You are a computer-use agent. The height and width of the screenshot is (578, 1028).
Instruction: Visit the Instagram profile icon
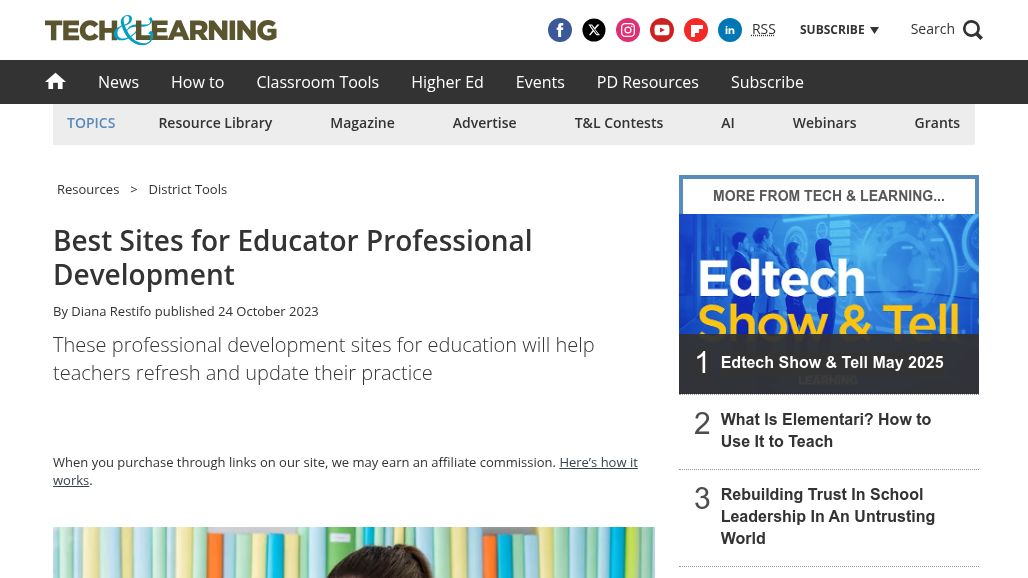click(x=628, y=30)
